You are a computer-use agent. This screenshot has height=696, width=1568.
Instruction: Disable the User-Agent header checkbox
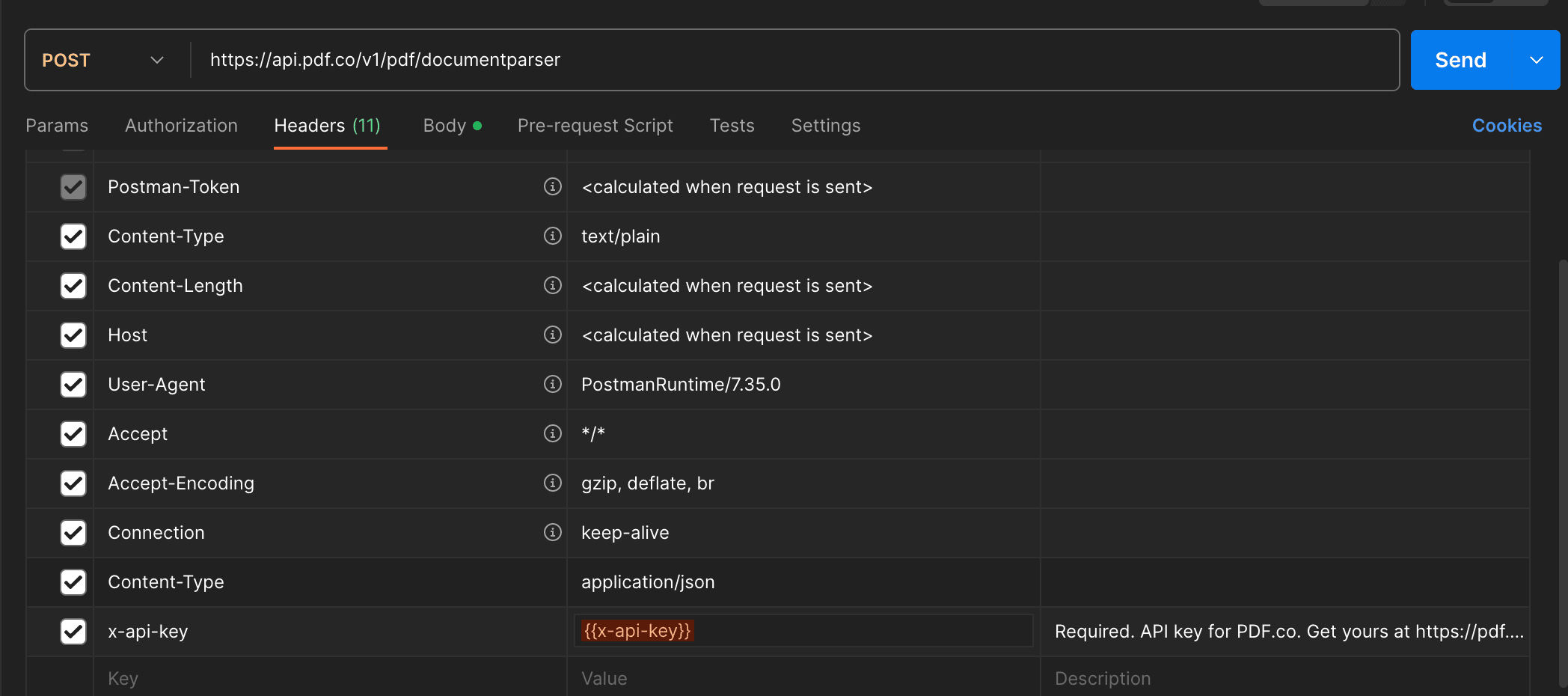click(x=73, y=384)
